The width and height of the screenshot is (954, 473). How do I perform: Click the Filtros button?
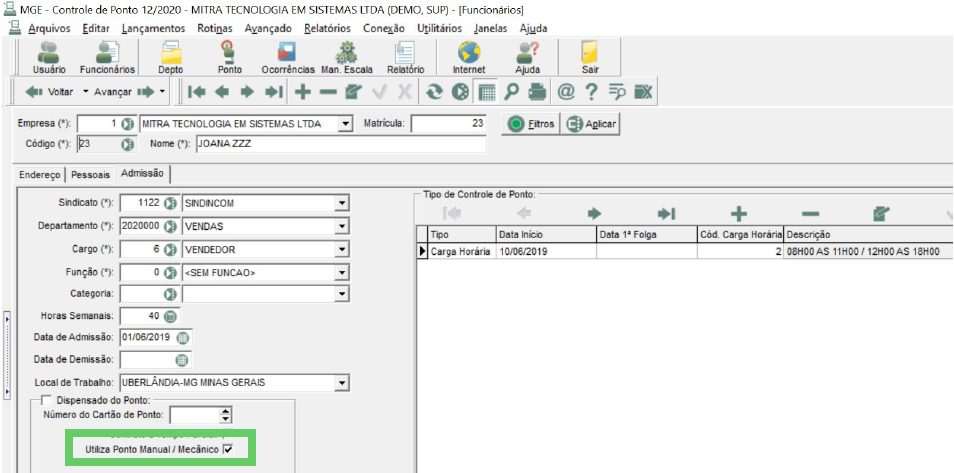coord(531,124)
